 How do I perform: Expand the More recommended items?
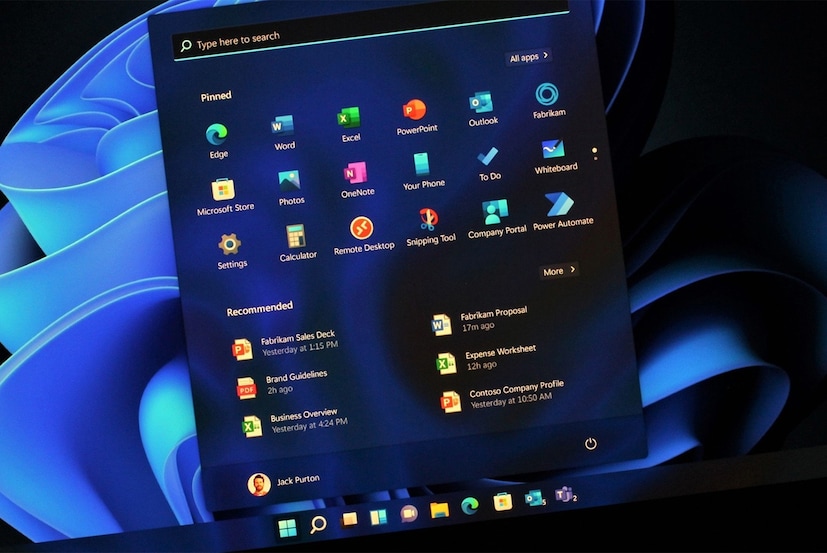[x=558, y=271]
